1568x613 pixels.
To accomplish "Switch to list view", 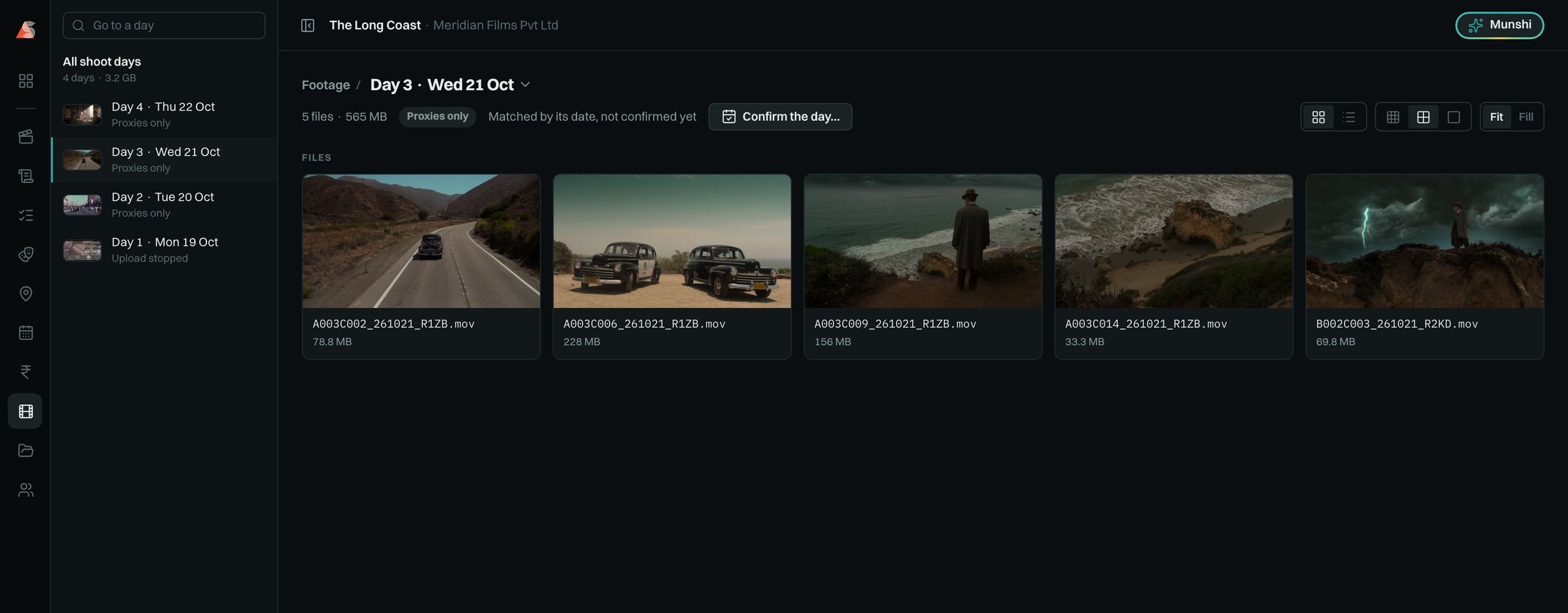I will [1349, 117].
